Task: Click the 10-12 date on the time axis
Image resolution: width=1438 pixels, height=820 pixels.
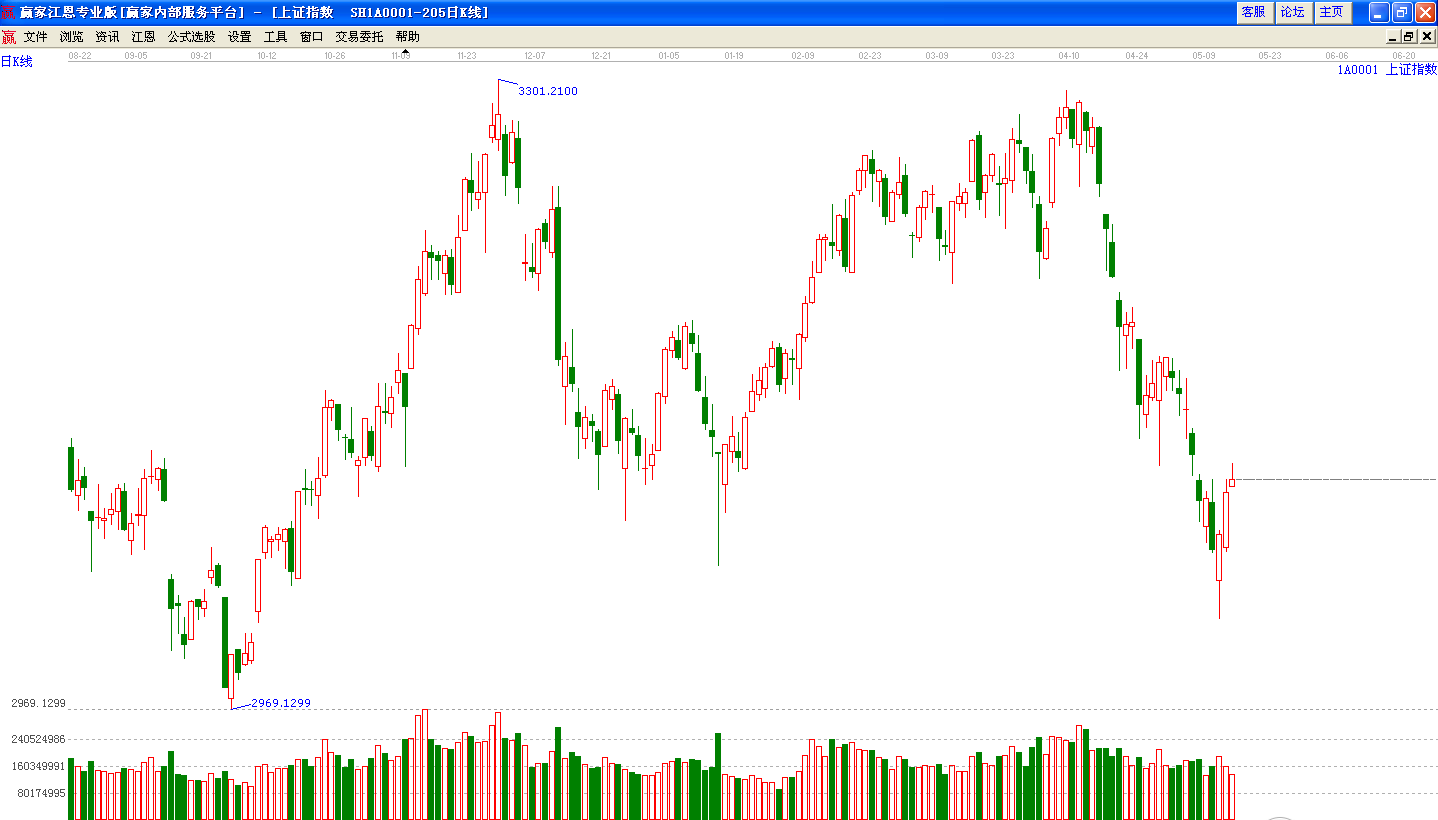Action: click(266, 56)
